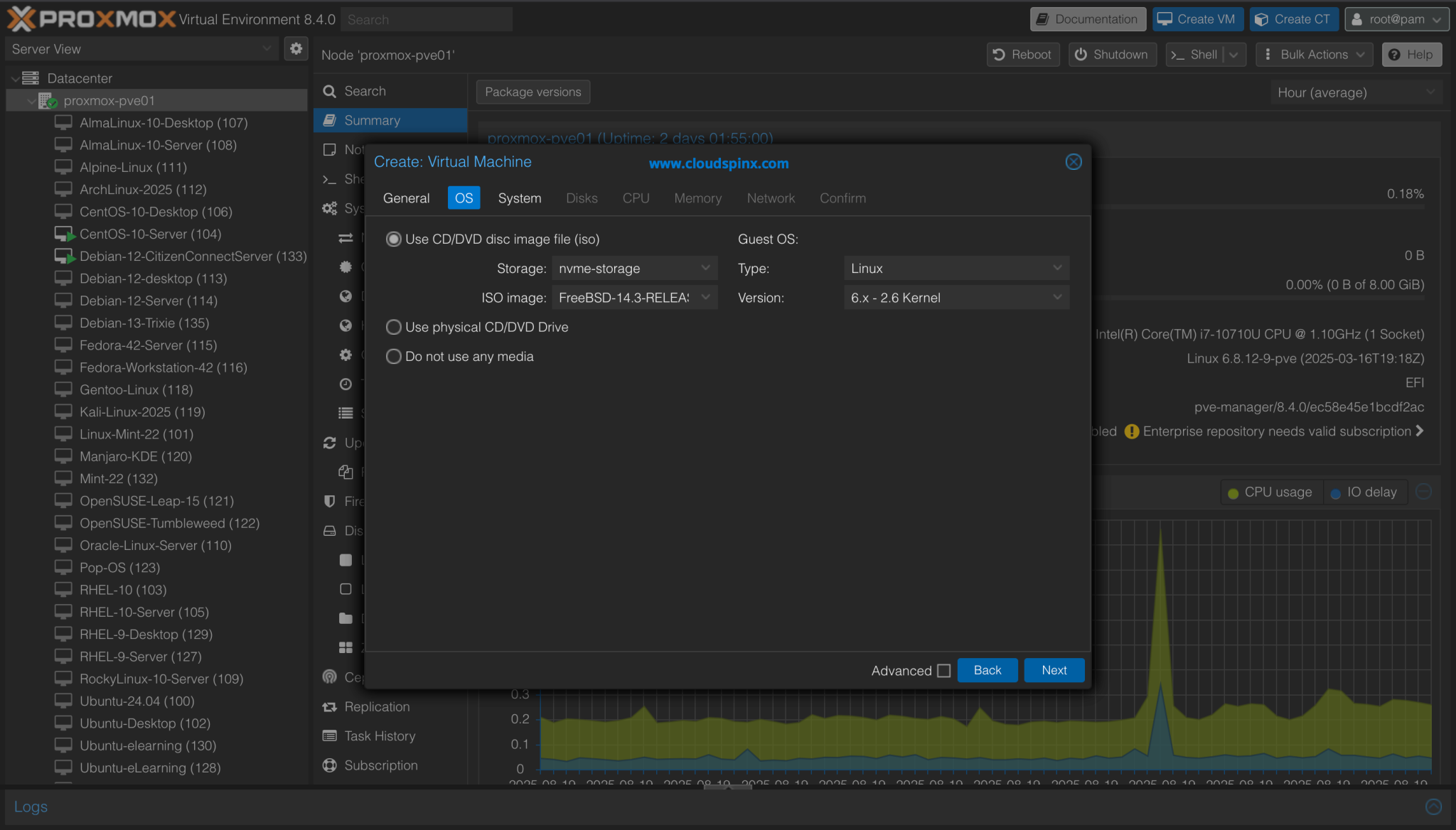Click the Enterprise repository warning icon

1132,431
